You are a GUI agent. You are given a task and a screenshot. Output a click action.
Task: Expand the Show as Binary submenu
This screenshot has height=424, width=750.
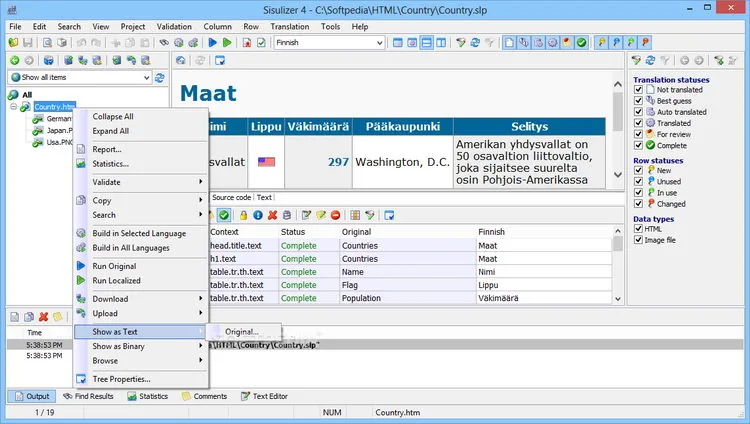141,346
